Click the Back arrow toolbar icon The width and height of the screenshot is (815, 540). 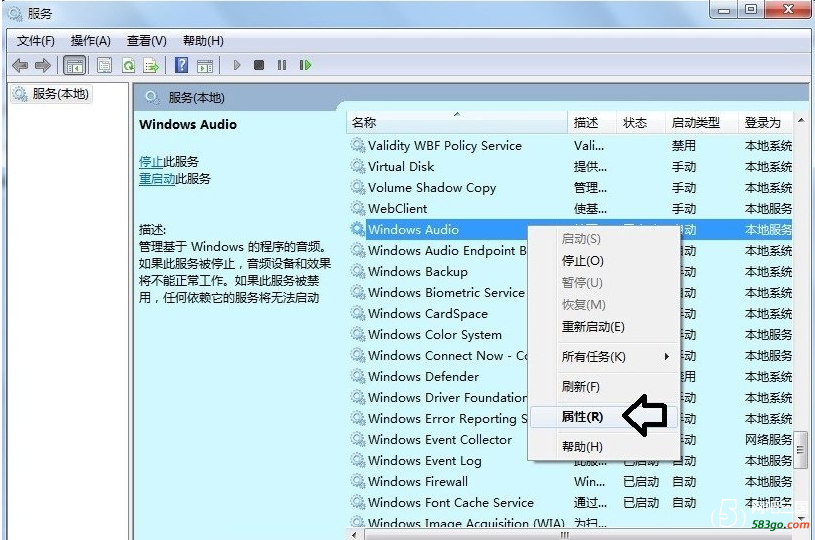point(20,65)
